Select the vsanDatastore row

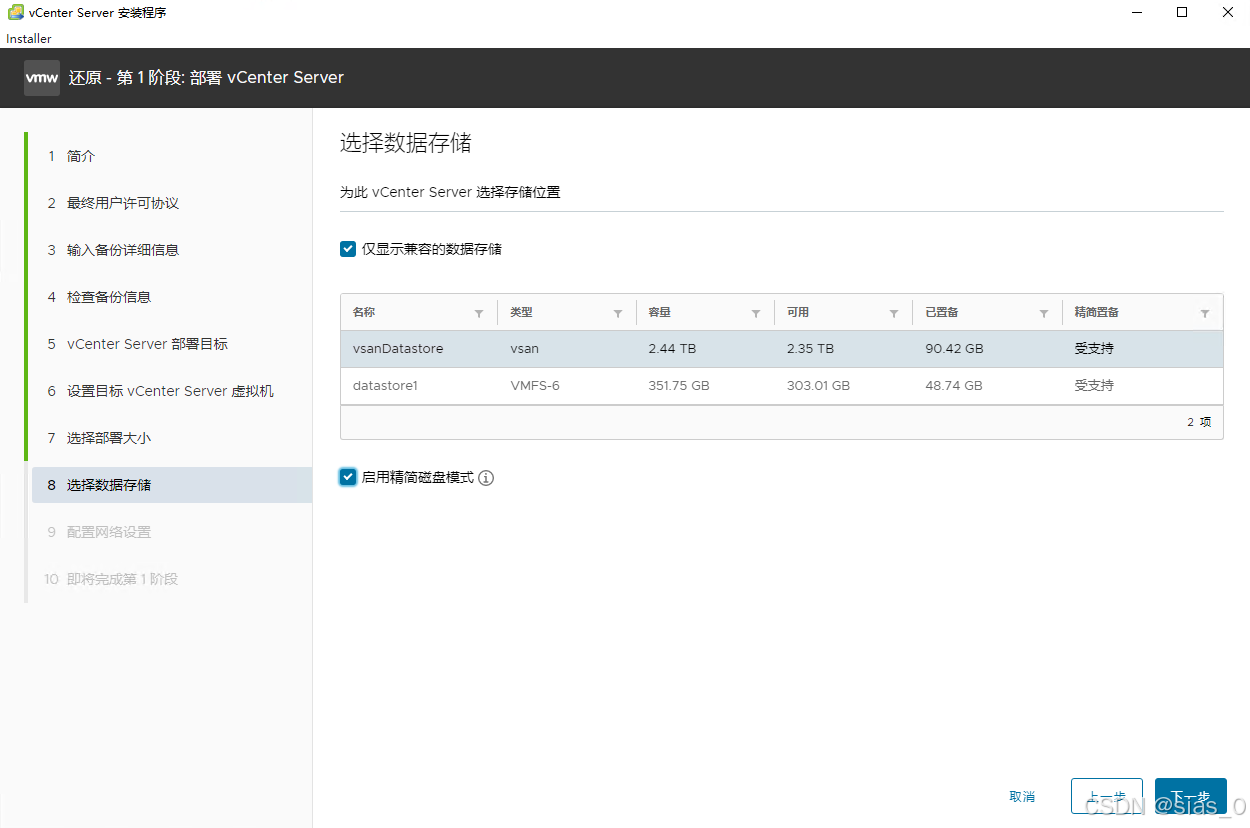pyautogui.click(x=782, y=349)
